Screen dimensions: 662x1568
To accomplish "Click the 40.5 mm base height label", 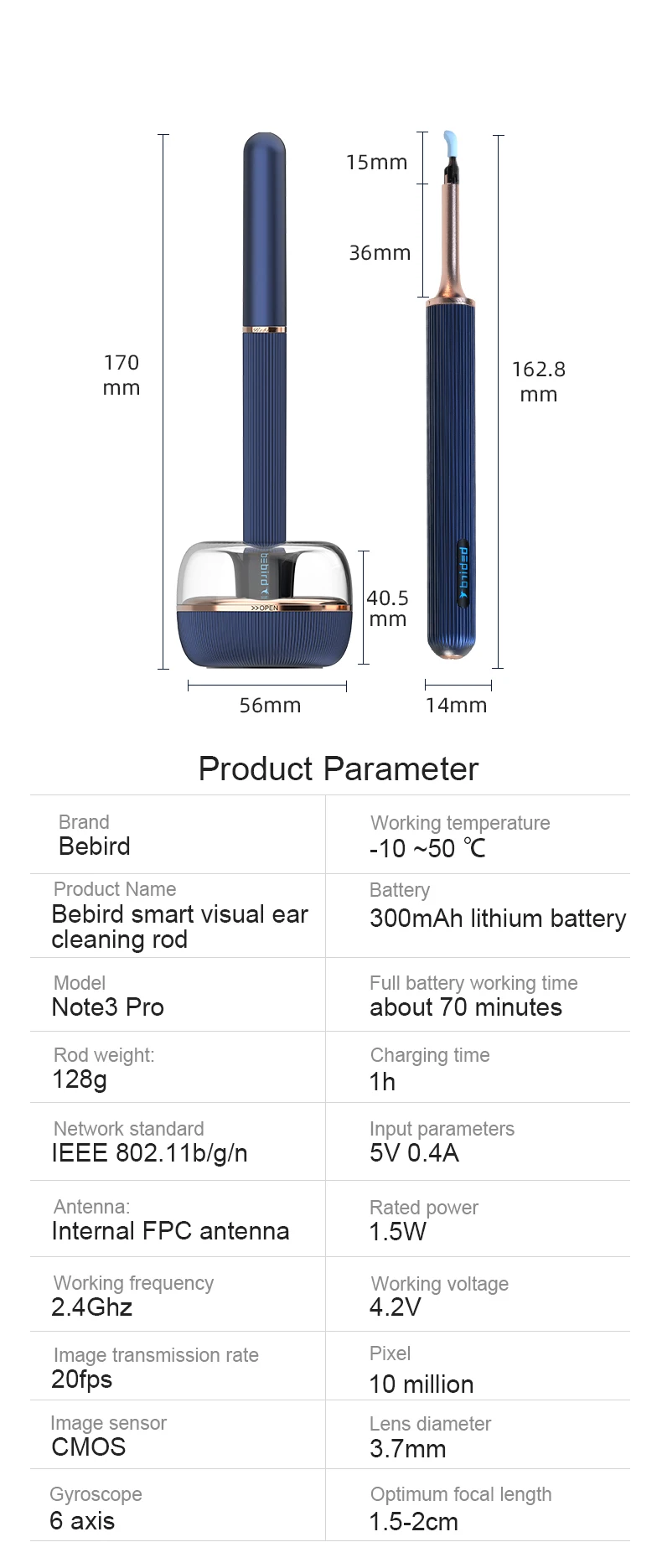I will click(x=387, y=608).
